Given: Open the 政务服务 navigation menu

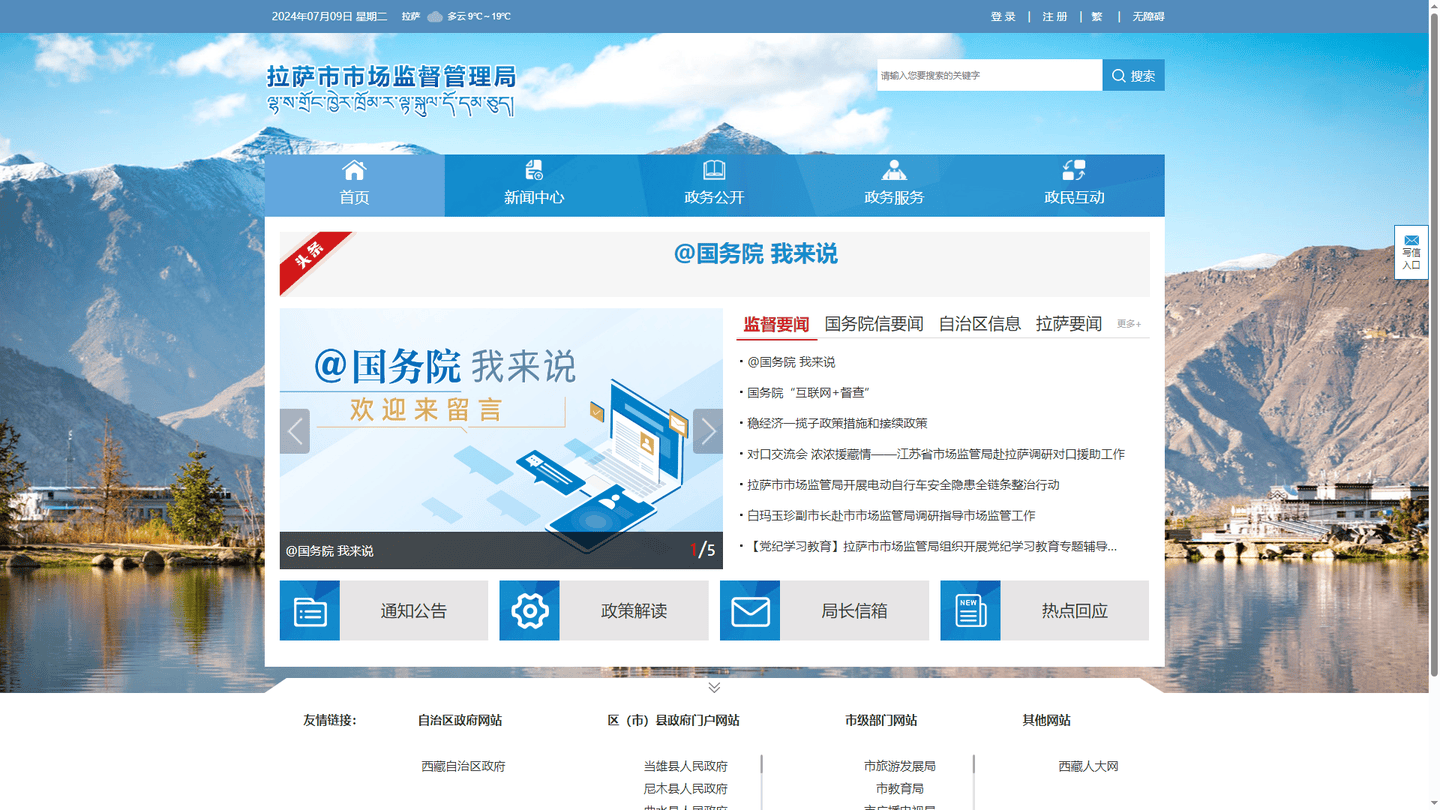Looking at the screenshot, I should [894, 186].
